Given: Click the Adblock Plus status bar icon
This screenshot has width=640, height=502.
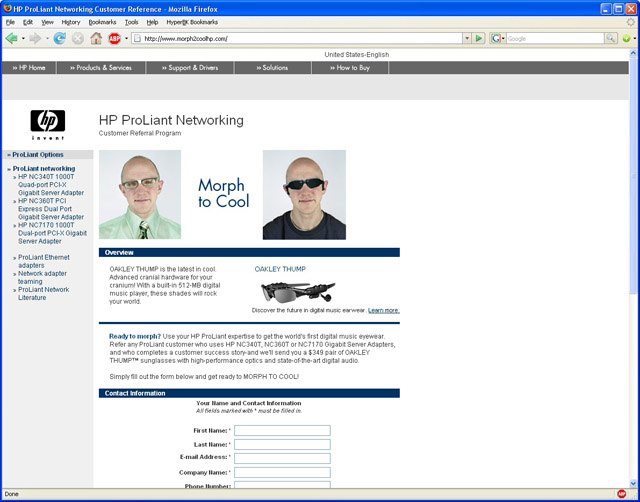Looking at the screenshot, I should tap(622, 494).
